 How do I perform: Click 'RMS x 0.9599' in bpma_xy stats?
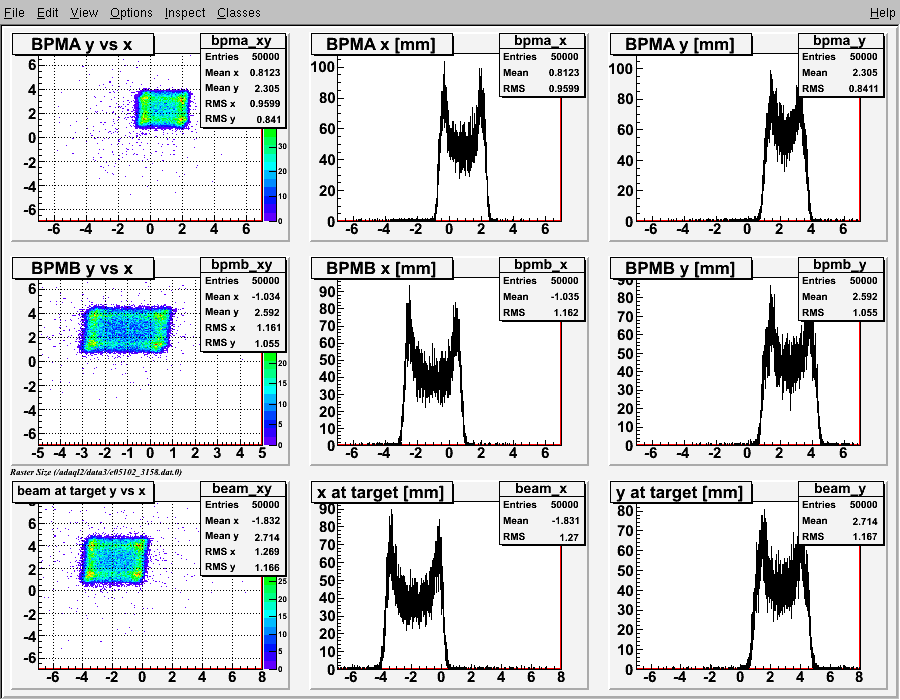click(242, 104)
